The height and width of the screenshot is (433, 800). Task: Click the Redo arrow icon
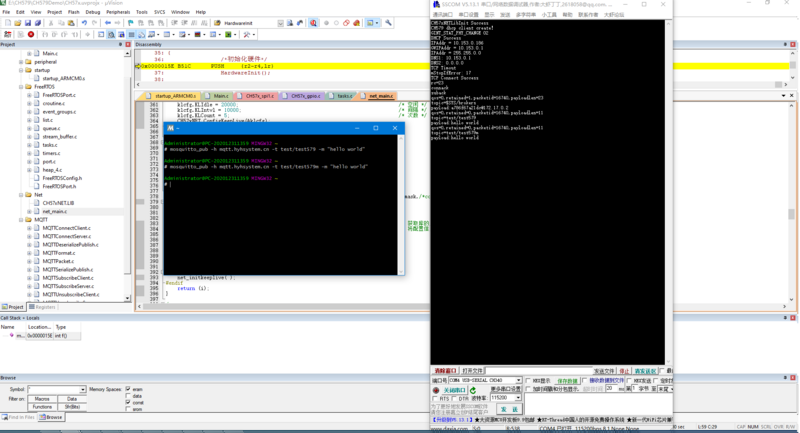coord(94,23)
